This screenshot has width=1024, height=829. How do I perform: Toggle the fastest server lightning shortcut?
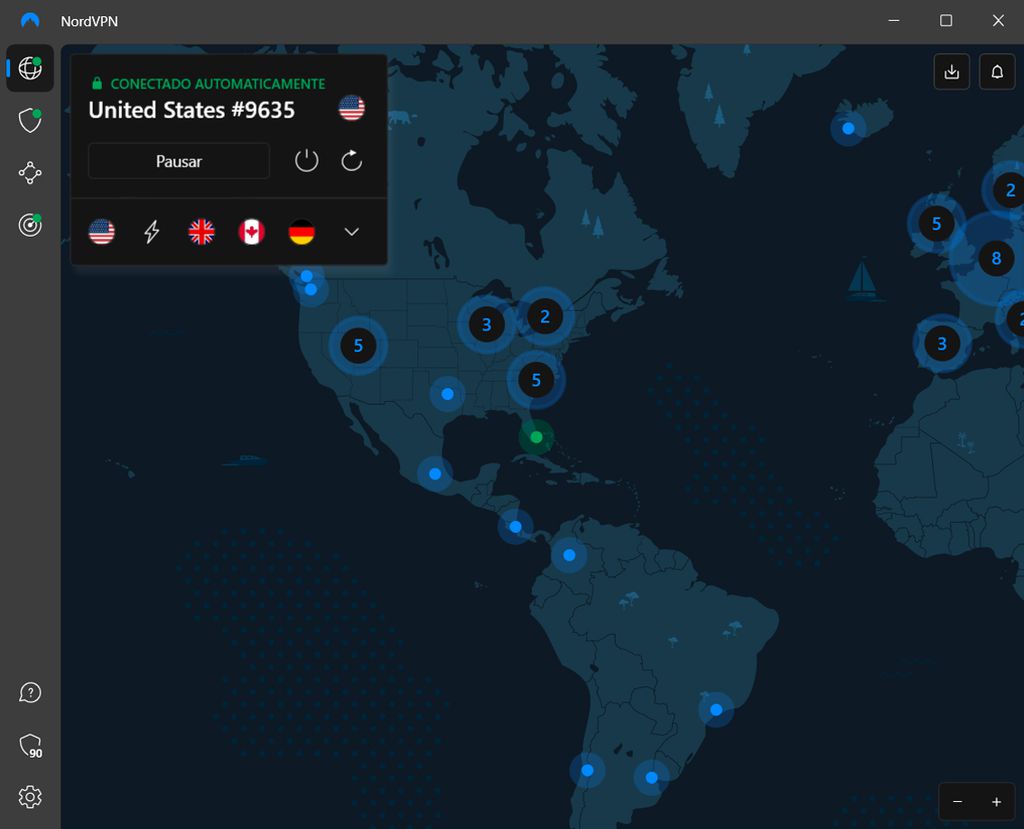151,231
